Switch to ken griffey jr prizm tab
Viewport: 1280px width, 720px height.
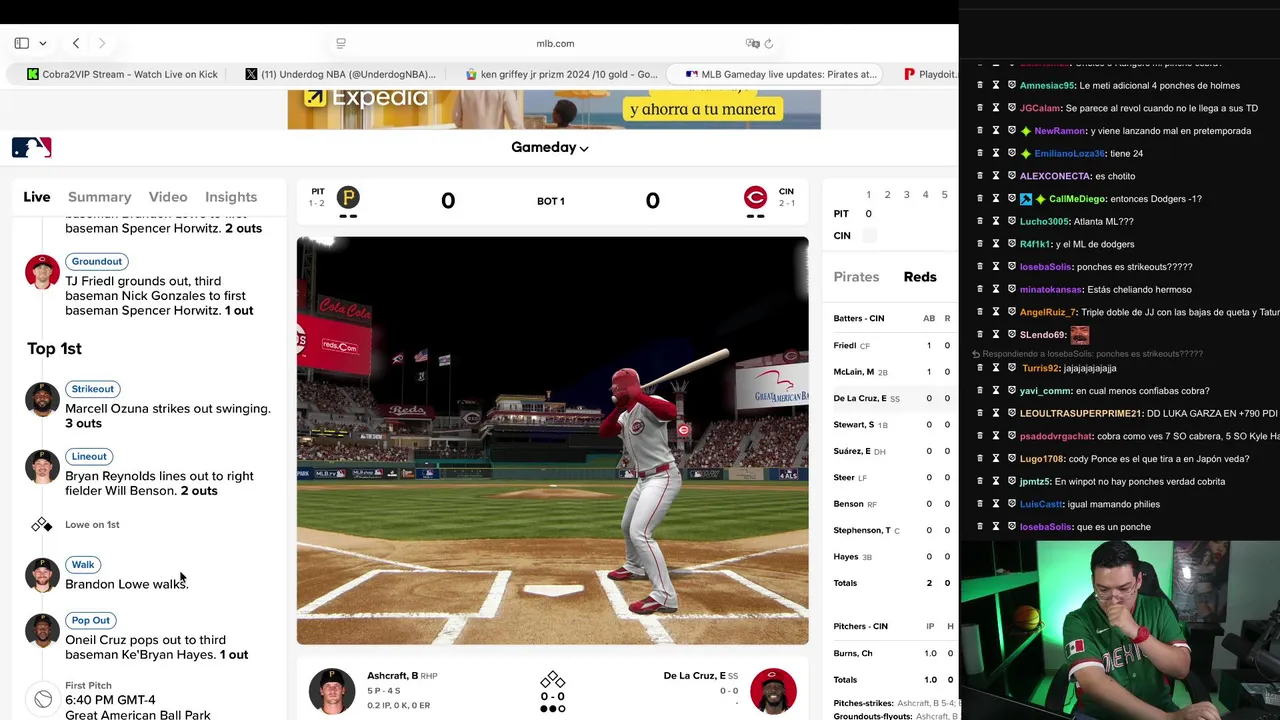click(x=562, y=74)
